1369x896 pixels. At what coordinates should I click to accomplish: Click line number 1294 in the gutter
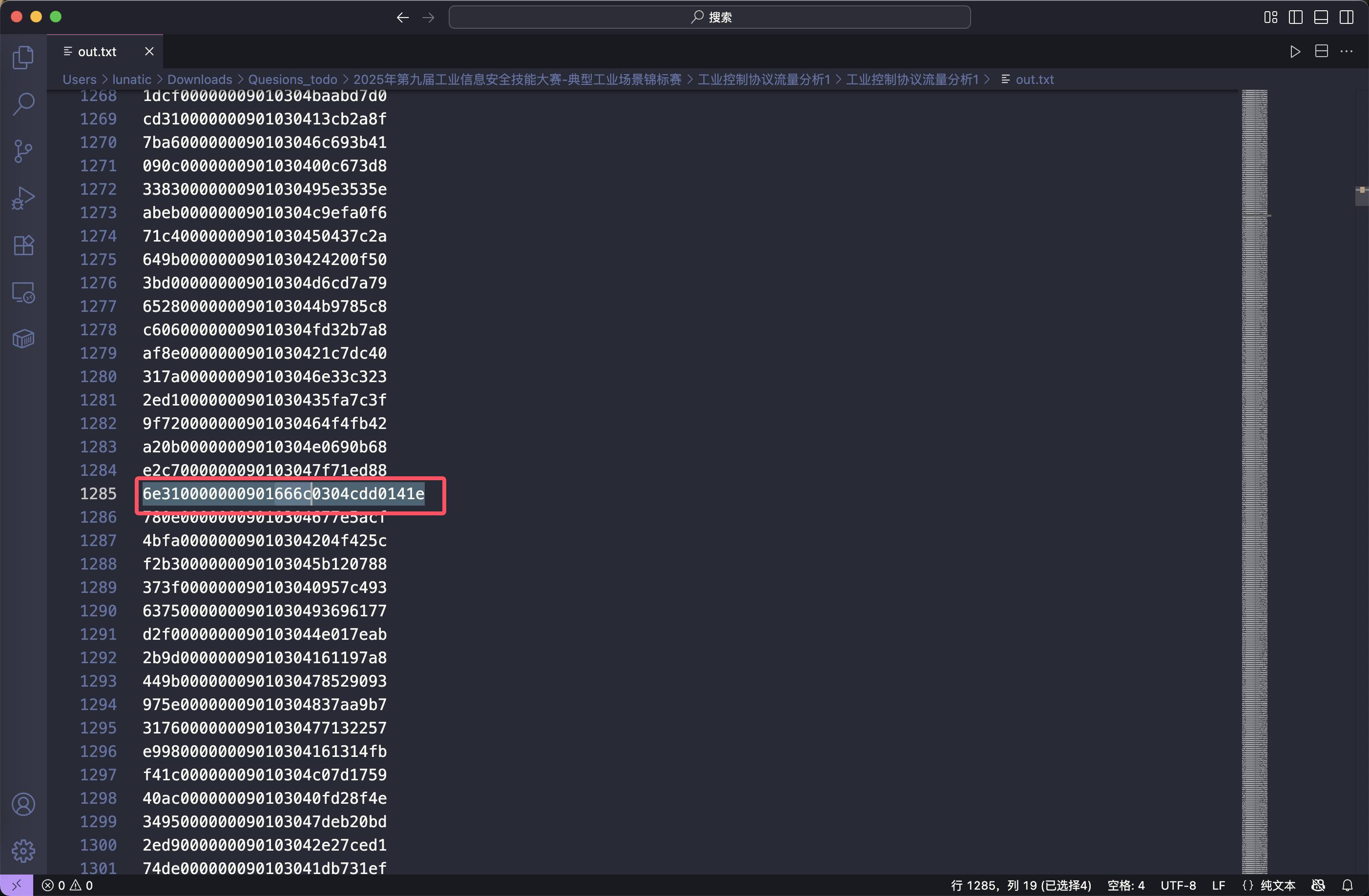pos(98,704)
